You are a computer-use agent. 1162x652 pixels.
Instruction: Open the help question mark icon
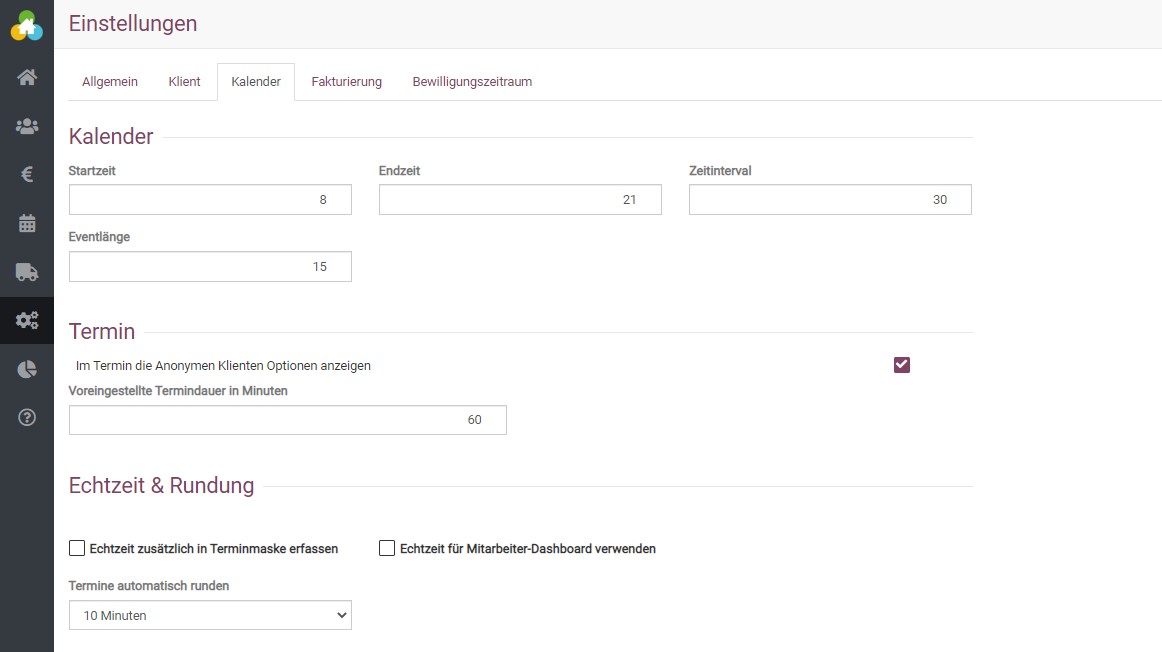(27, 418)
